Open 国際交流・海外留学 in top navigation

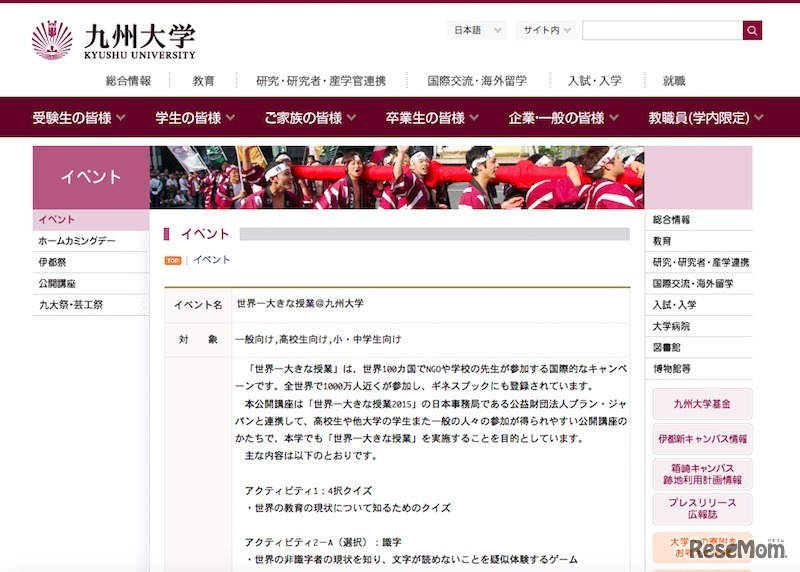click(x=477, y=81)
